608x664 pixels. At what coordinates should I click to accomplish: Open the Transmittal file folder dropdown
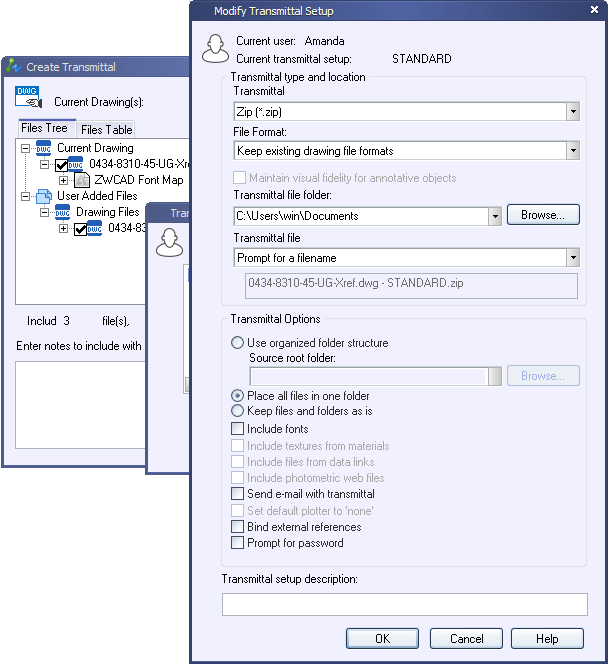(495, 216)
